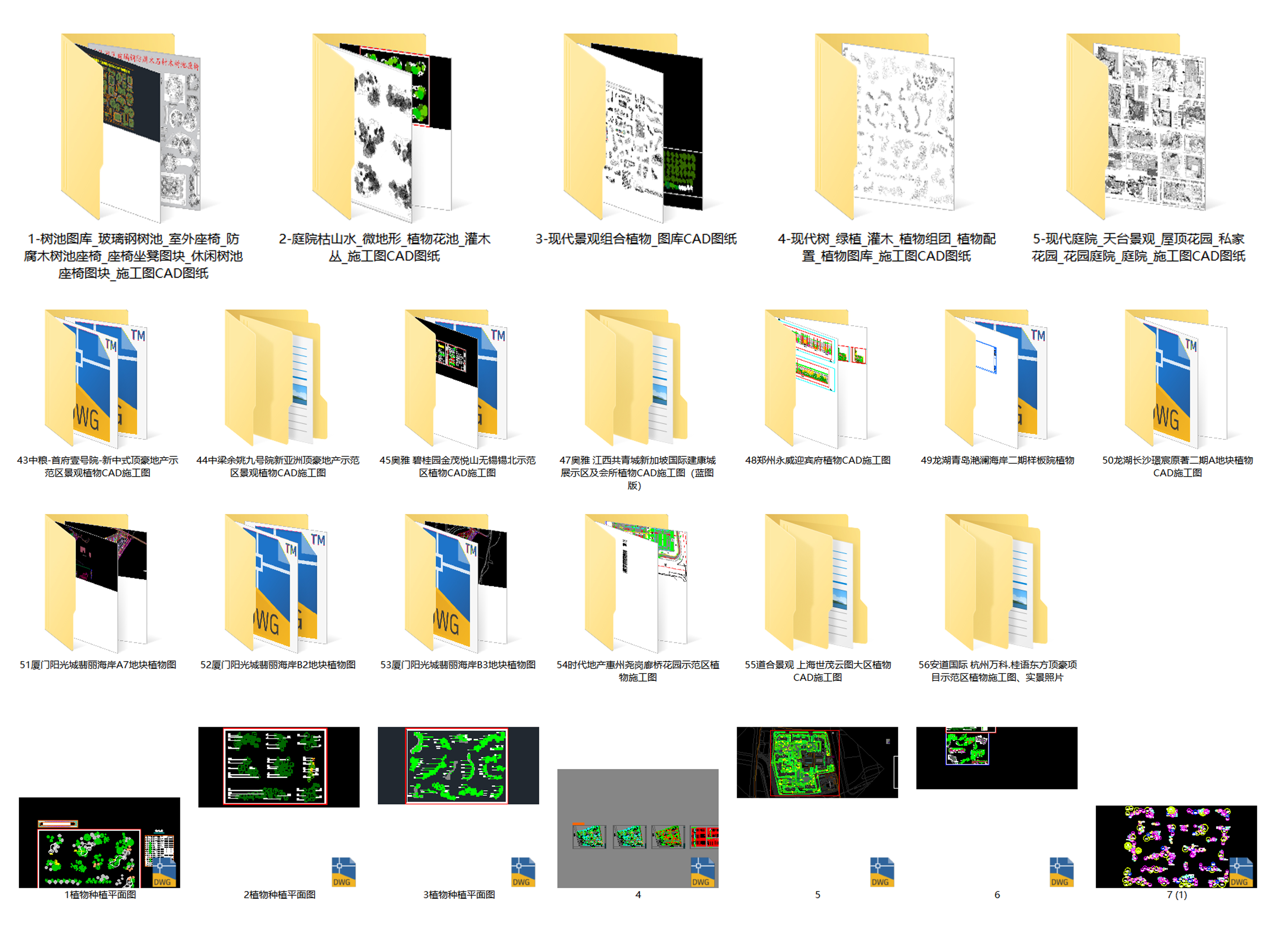Image resolution: width=1270 pixels, height=952 pixels.
Task: Open folder 54时代地产惠州尧岗廊桥花园
Action: point(636,583)
